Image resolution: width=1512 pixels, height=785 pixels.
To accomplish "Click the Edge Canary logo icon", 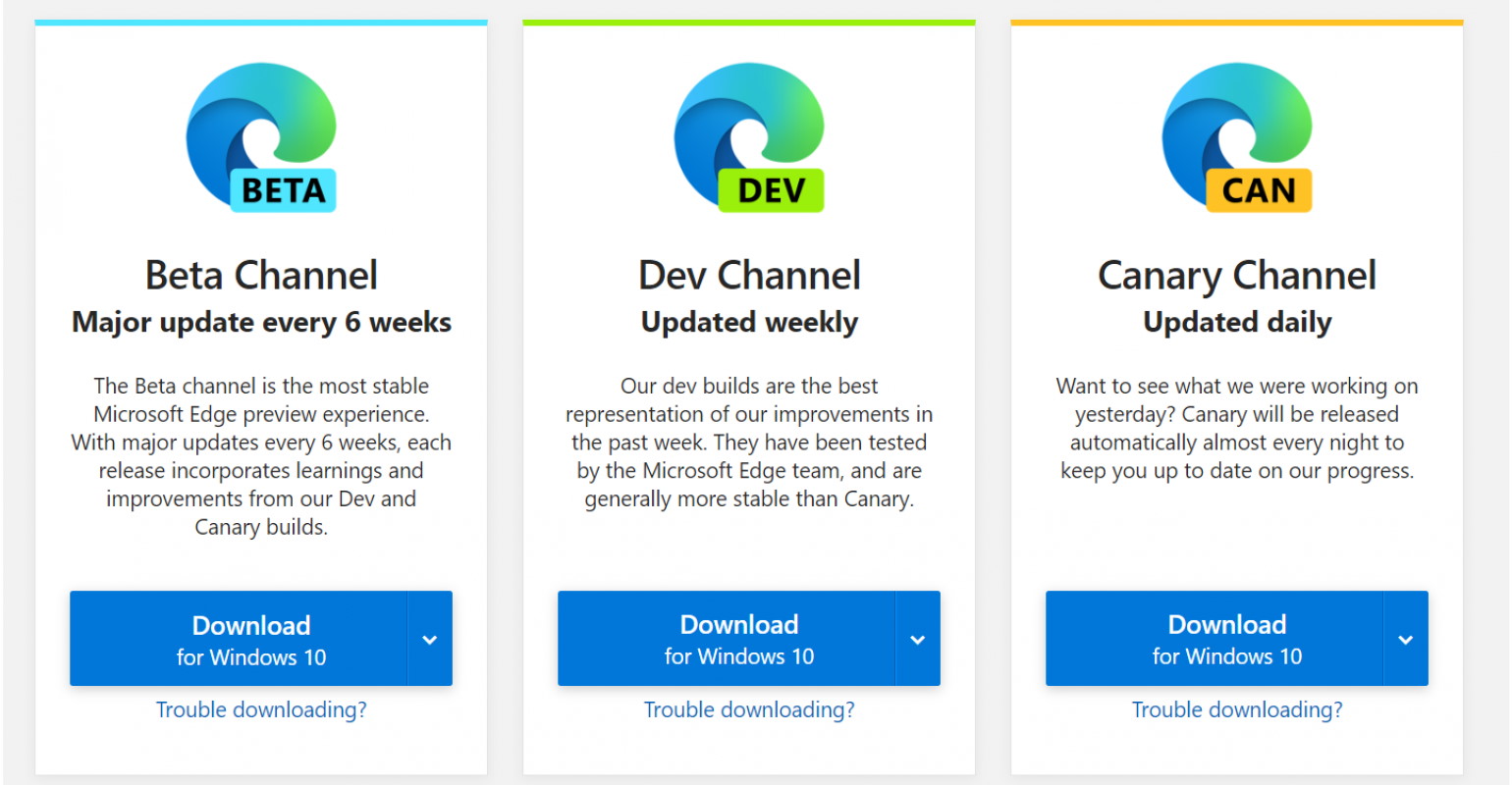I will point(1237,137).
